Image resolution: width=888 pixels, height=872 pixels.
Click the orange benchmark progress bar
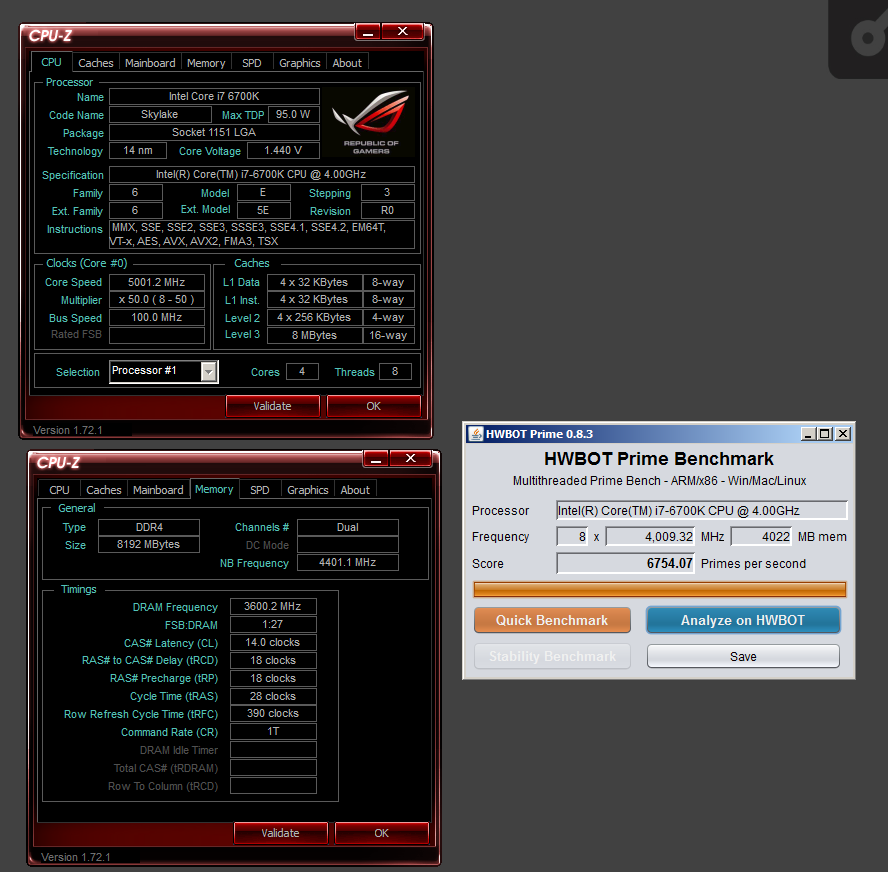click(x=660, y=589)
